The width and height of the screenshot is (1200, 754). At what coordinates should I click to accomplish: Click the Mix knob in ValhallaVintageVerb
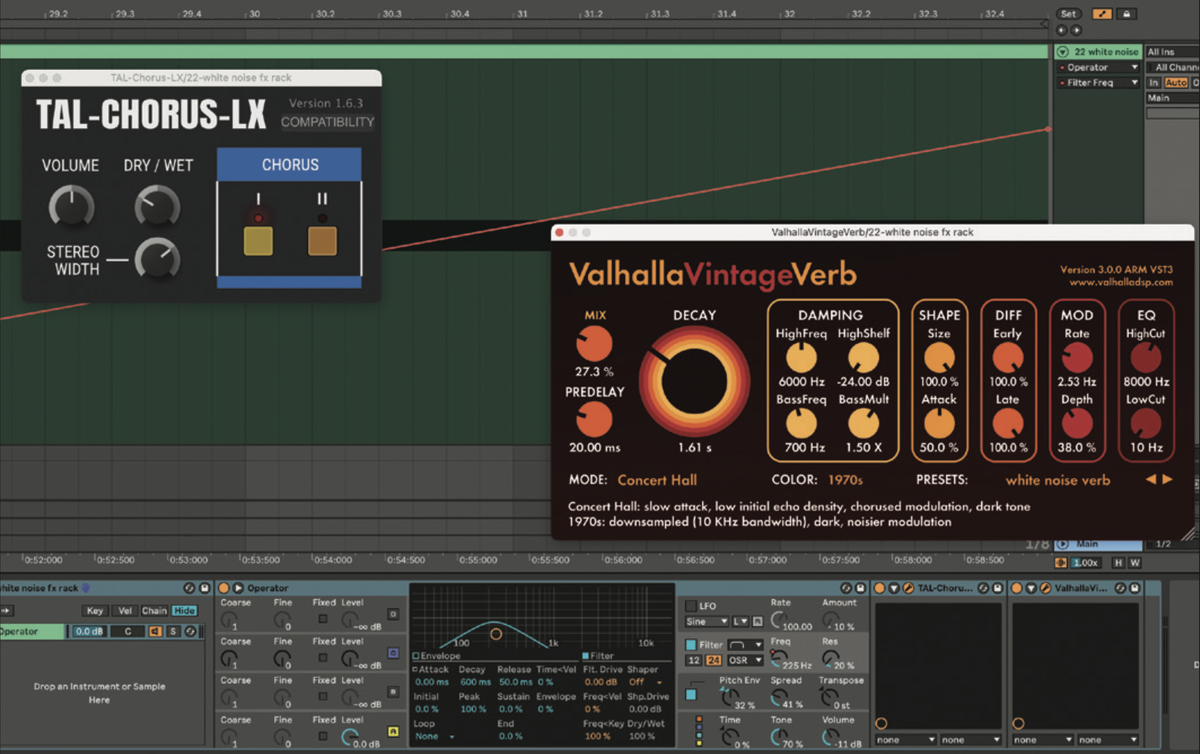tap(594, 344)
